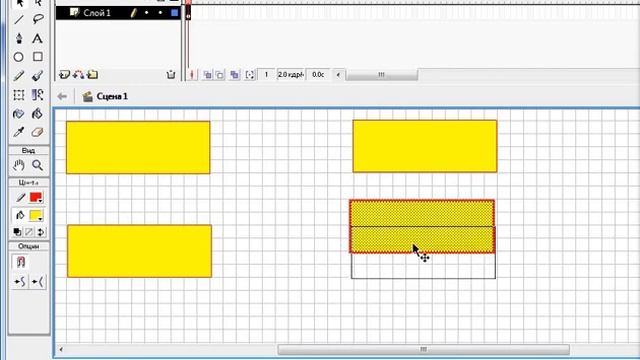Click the first frame of Слой 1
This screenshot has width=640, height=360.
[x=188, y=13]
